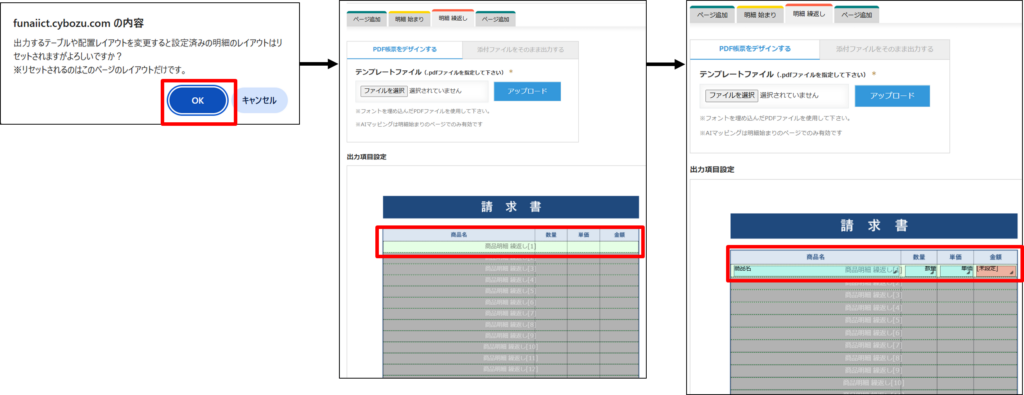Middle screenshot: click row 商品明細 繰返し[12]
Screen dimensions: 1024x395
point(510,370)
